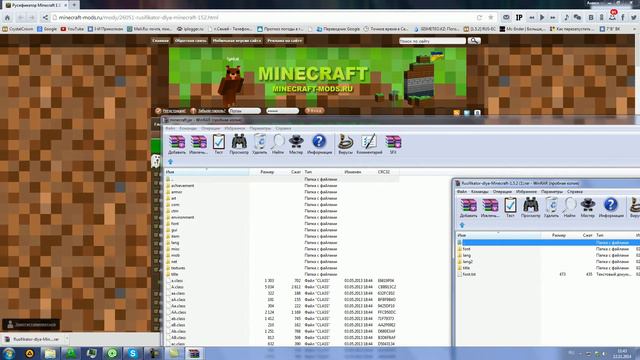Open File (Файл) menu in minecraft.jar window

coord(170,129)
